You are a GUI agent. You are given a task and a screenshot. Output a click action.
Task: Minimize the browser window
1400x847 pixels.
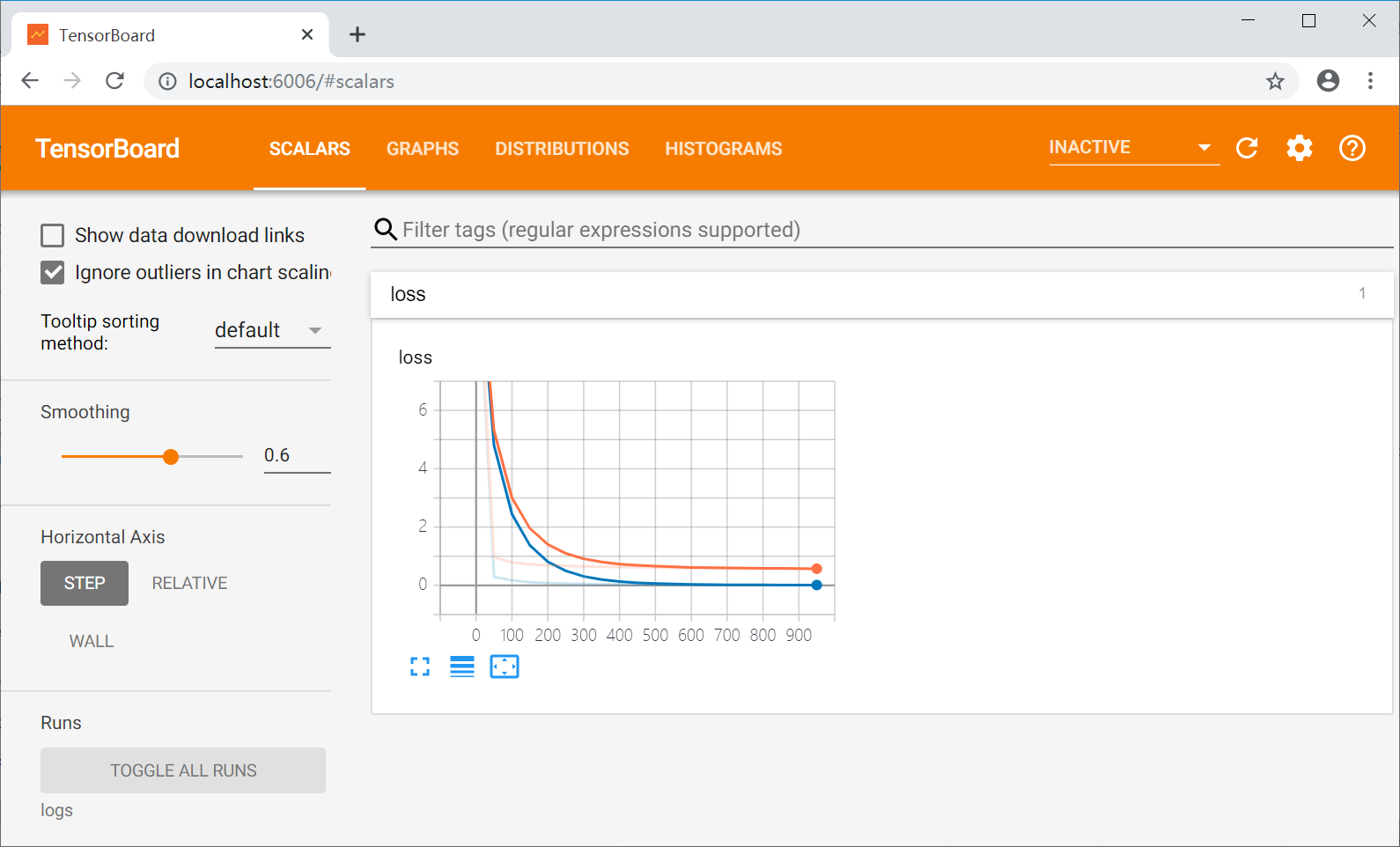[x=1248, y=20]
